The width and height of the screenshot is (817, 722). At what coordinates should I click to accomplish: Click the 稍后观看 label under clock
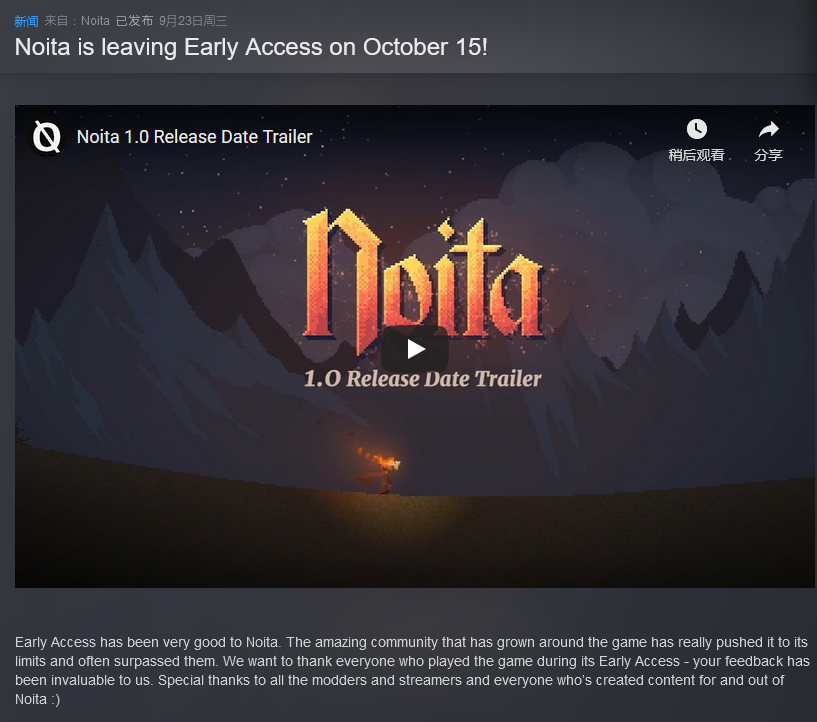click(697, 155)
